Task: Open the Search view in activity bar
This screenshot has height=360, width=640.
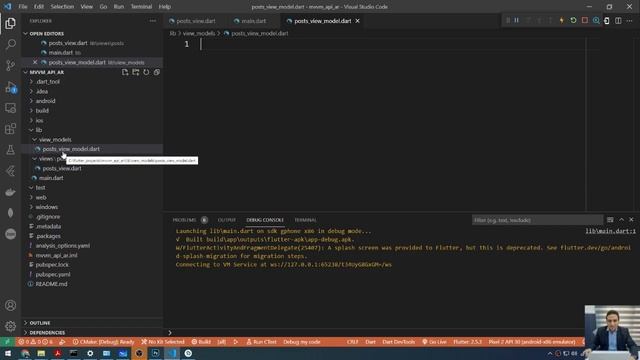Action: point(10,44)
